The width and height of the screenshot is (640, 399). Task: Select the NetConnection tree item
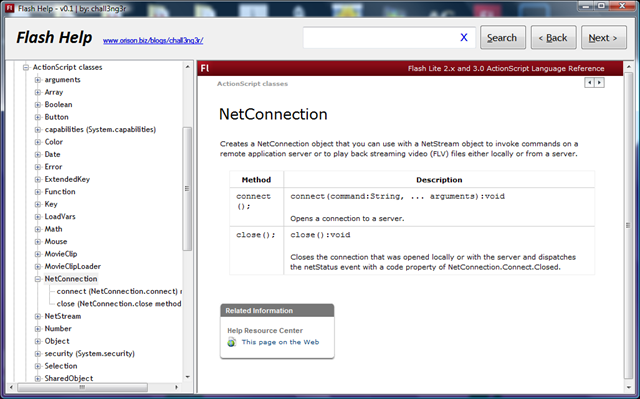71,279
